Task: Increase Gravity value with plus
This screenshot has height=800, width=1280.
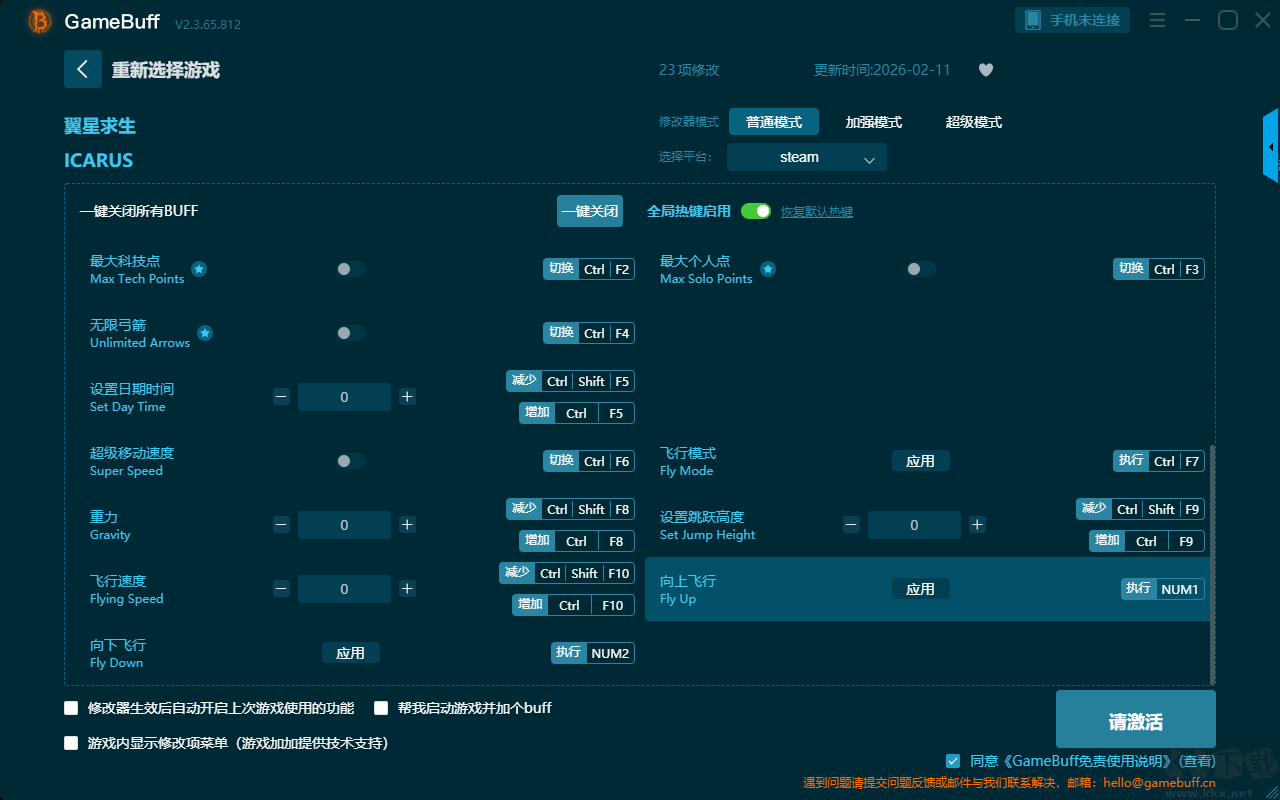Action: (x=407, y=525)
